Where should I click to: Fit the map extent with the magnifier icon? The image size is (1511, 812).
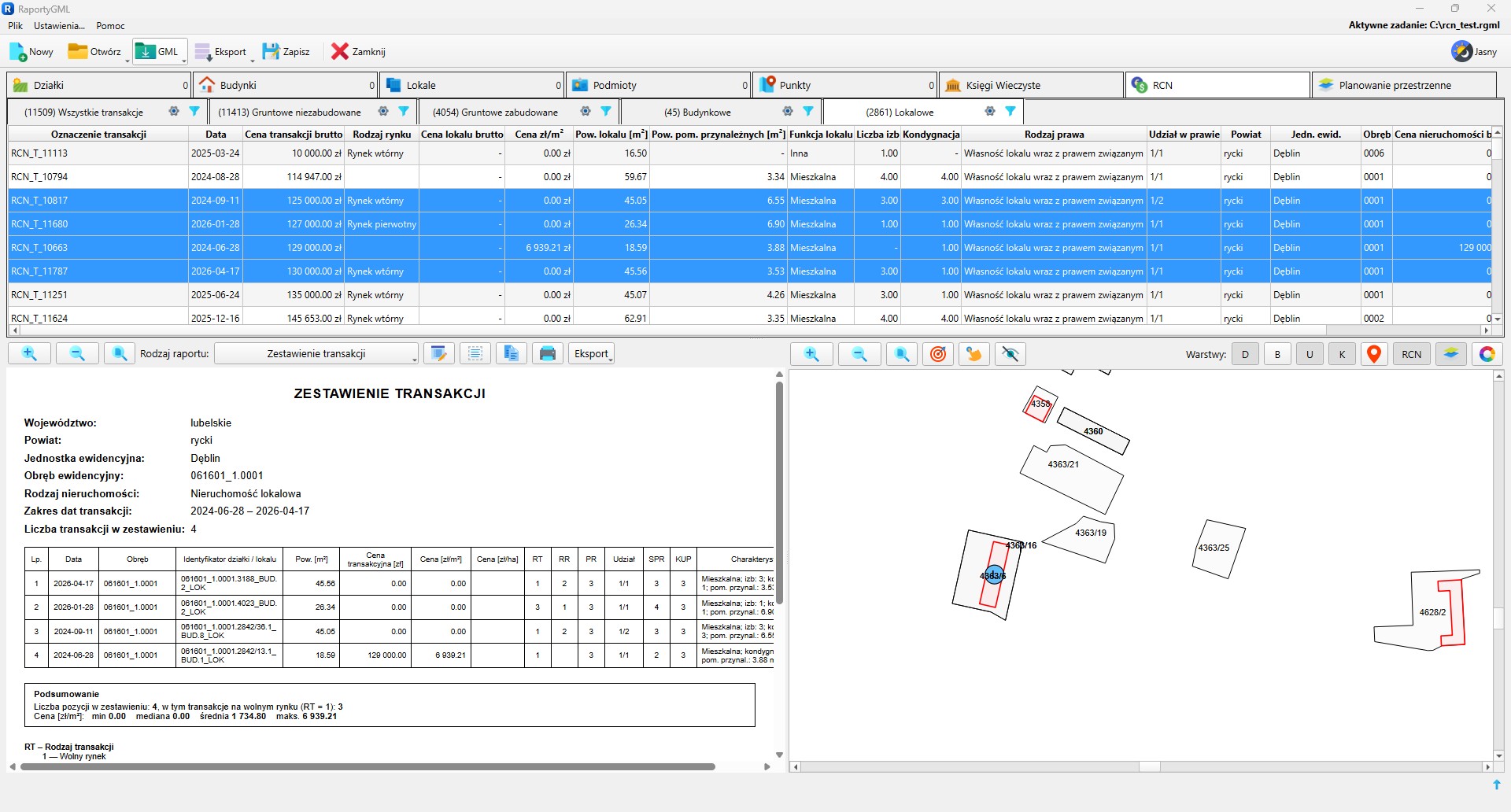tap(902, 354)
